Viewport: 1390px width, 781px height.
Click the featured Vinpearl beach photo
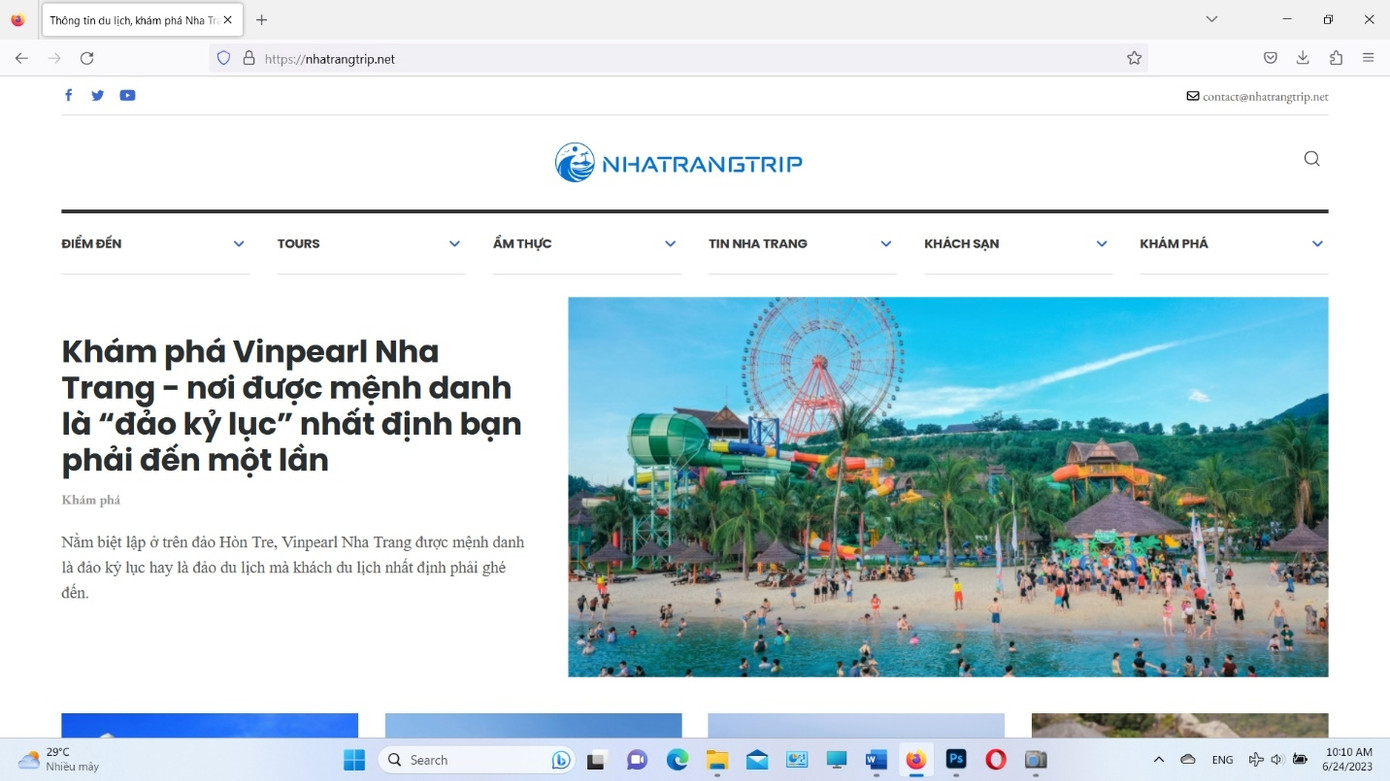pos(947,485)
